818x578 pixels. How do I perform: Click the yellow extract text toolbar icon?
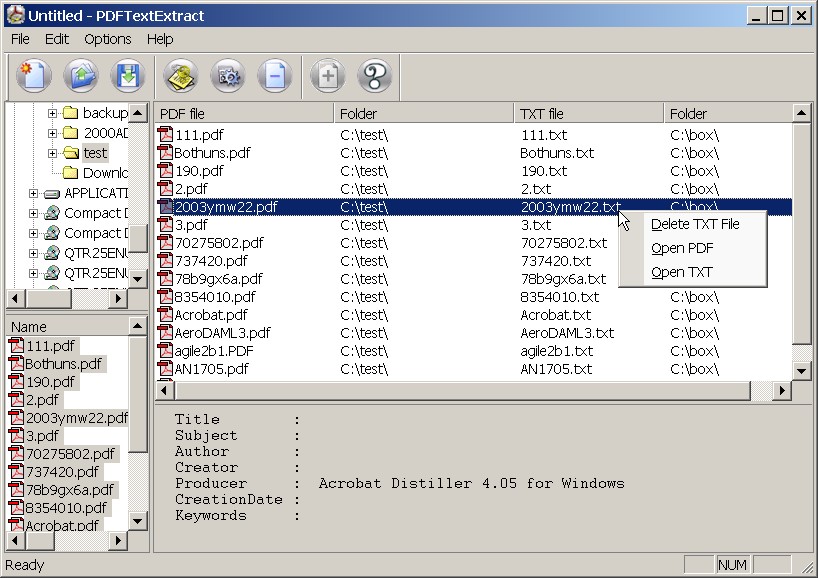(181, 76)
